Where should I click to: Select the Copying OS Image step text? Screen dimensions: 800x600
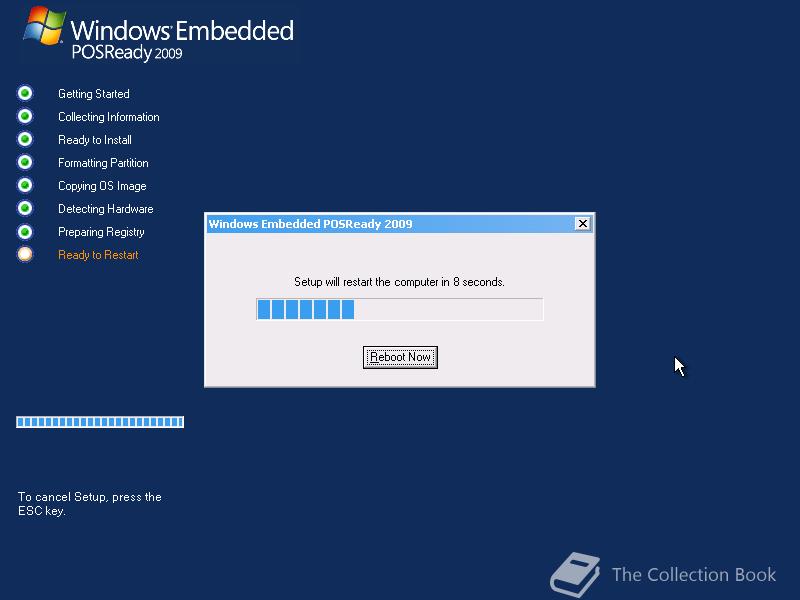click(102, 186)
